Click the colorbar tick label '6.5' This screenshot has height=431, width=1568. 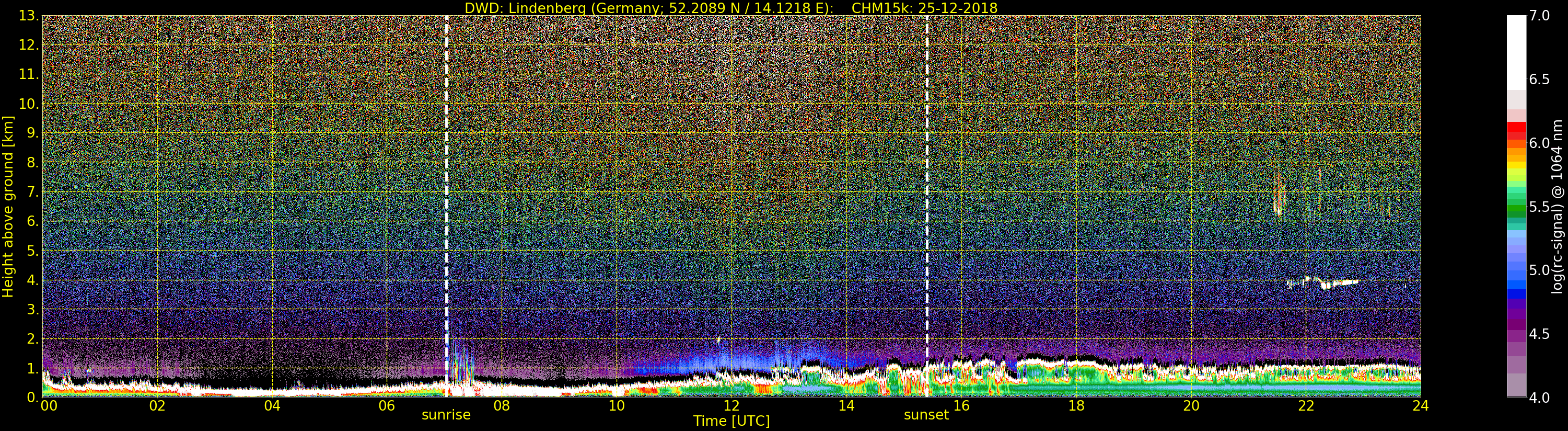pyautogui.click(x=1539, y=80)
